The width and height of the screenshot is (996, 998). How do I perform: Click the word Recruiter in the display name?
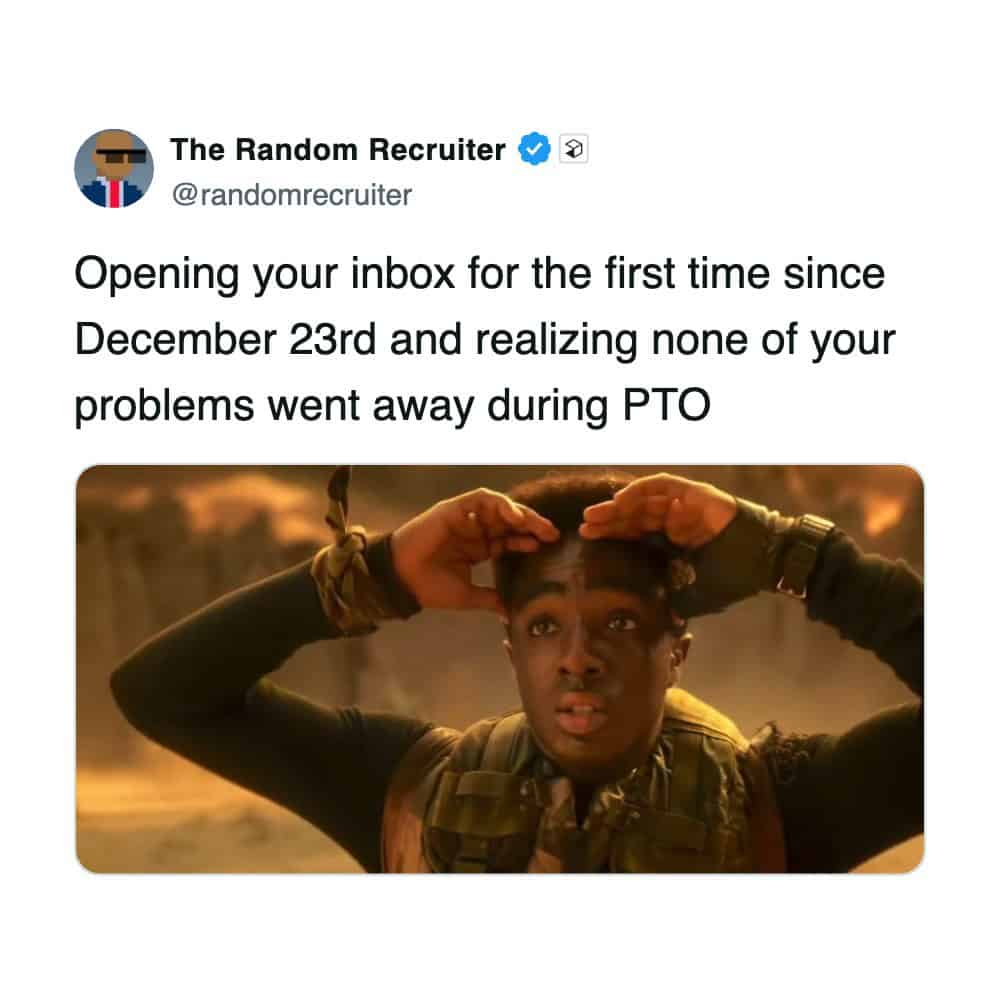(437, 150)
